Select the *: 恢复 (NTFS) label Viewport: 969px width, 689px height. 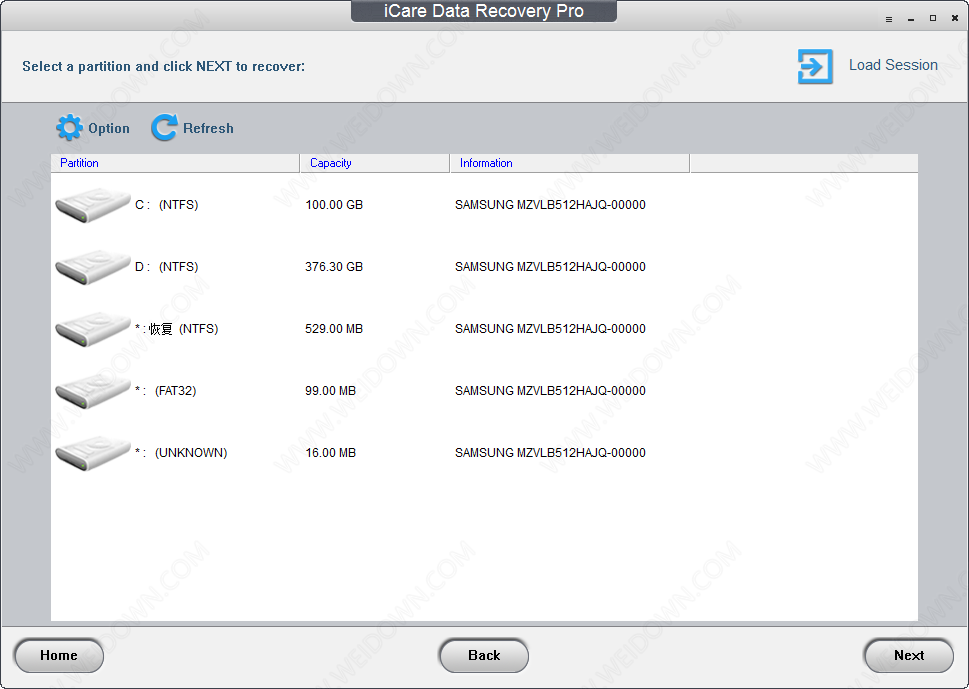click(177, 329)
